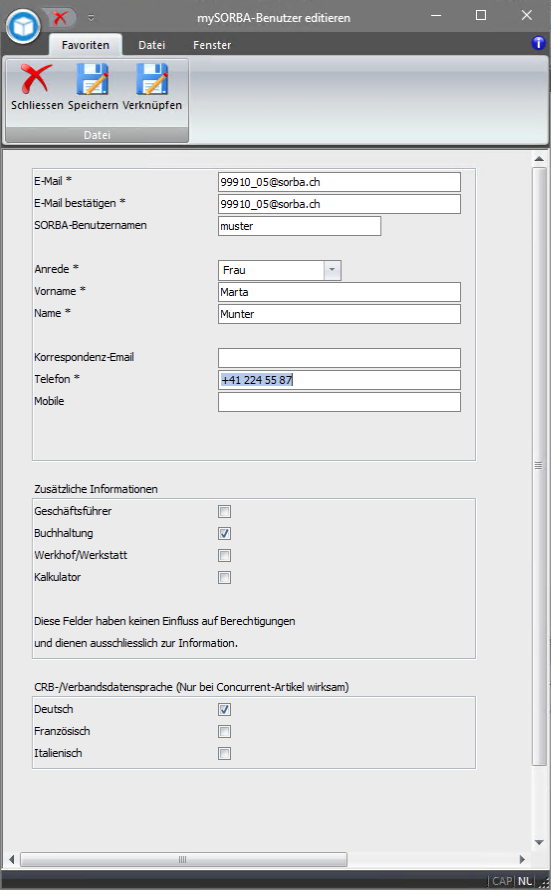Click the SORBA-Benutzernamen field
Viewport: 551px width, 890px height.
(x=300, y=226)
